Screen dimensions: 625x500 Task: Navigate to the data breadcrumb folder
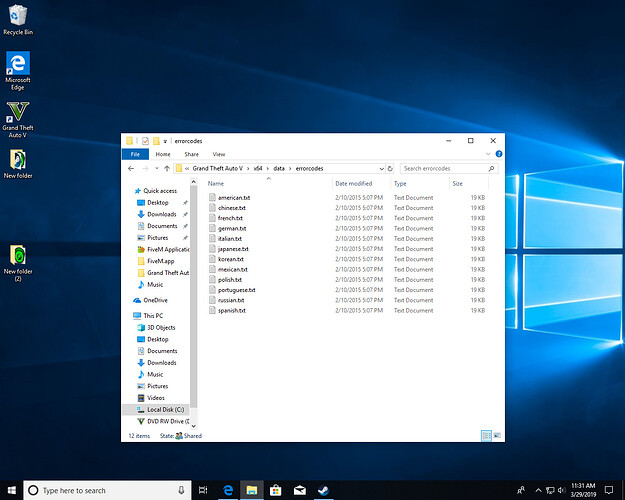coord(279,169)
